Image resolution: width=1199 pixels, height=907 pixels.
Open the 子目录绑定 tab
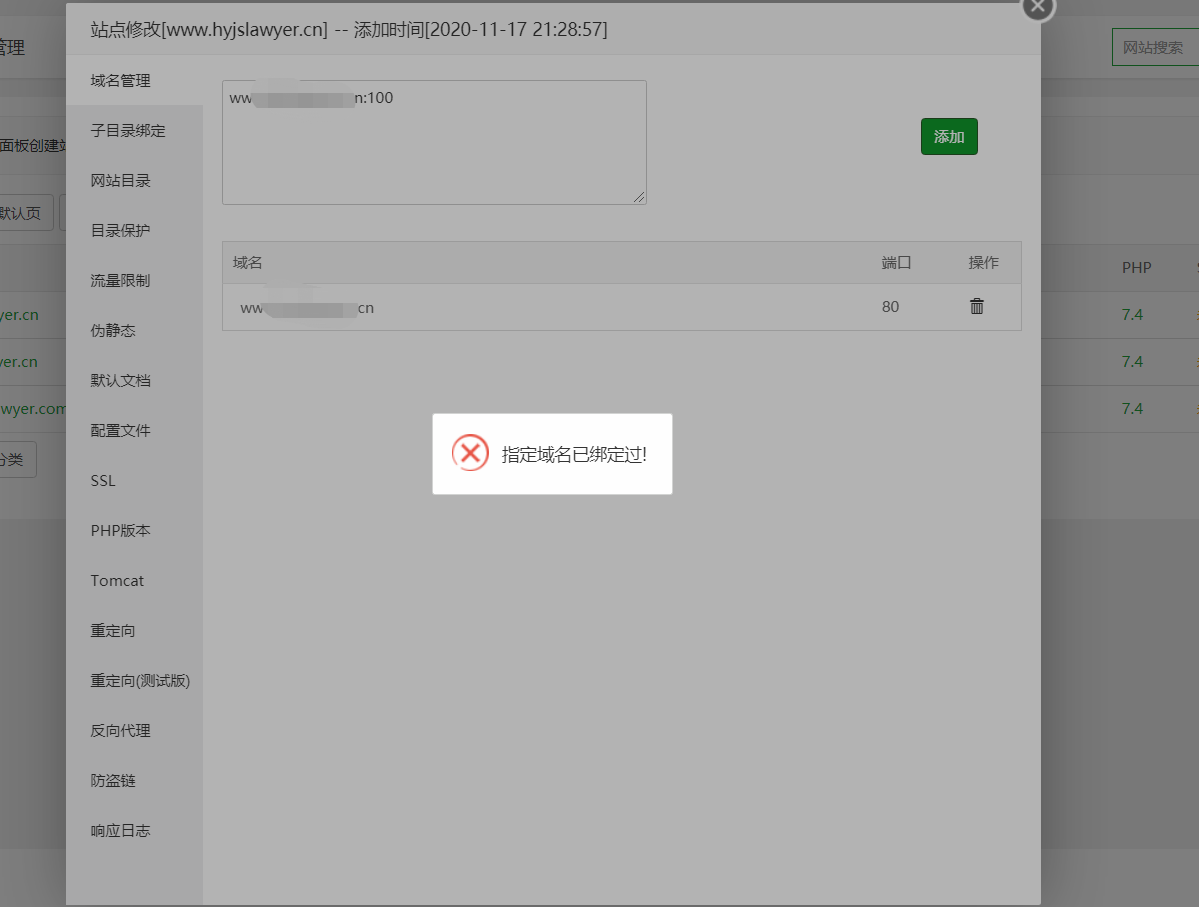tap(134, 131)
